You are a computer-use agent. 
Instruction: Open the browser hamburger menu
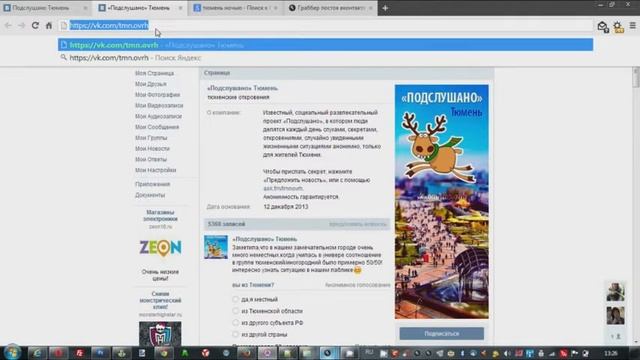point(633,25)
